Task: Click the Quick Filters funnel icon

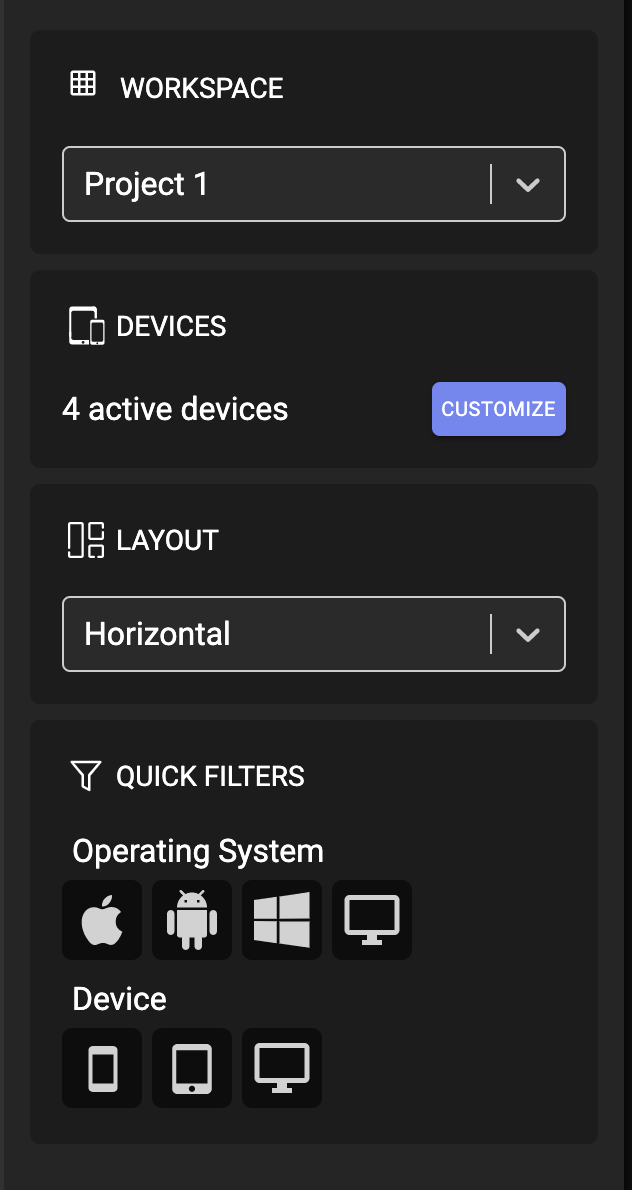Action: point(85,776)
